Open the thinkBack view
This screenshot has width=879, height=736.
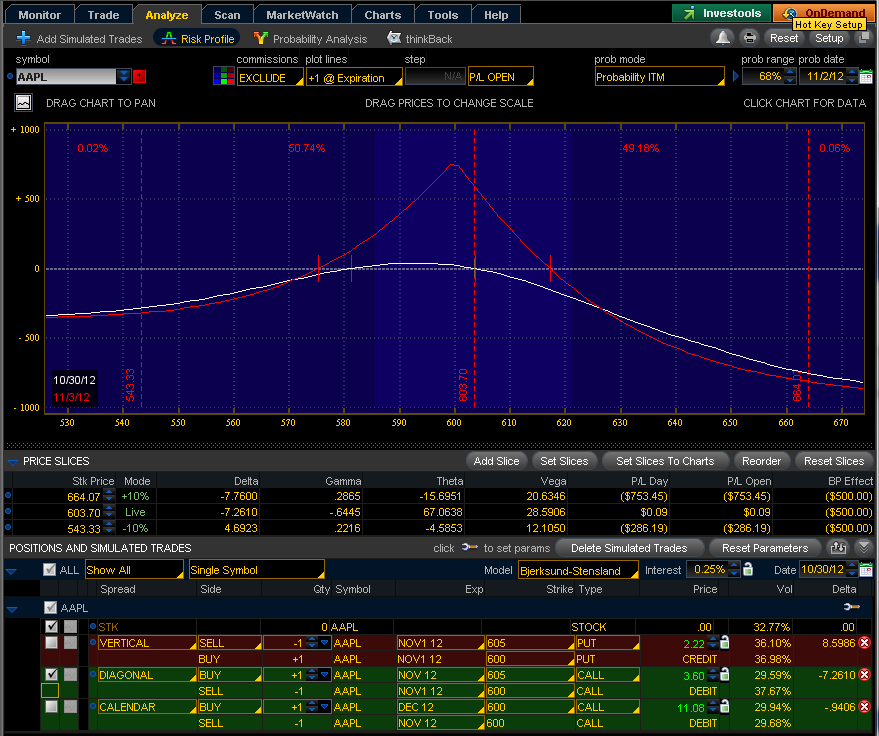(x=420, y=38)
